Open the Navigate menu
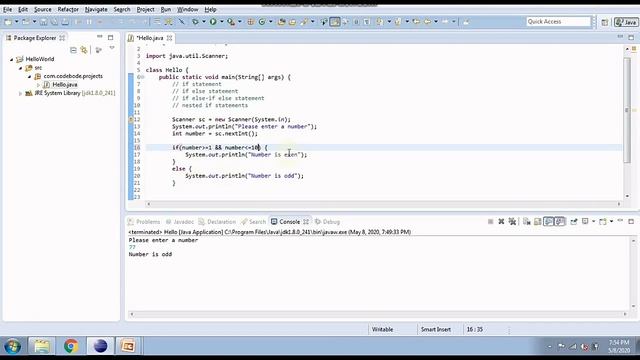Screen dimensions: 640x360 pos(96,9)
